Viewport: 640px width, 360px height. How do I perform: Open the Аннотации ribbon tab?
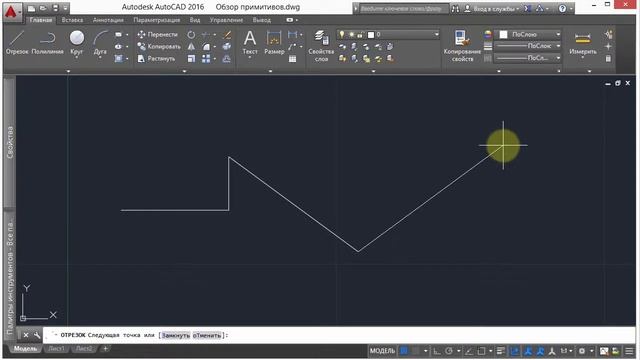[x=108, y=20]
